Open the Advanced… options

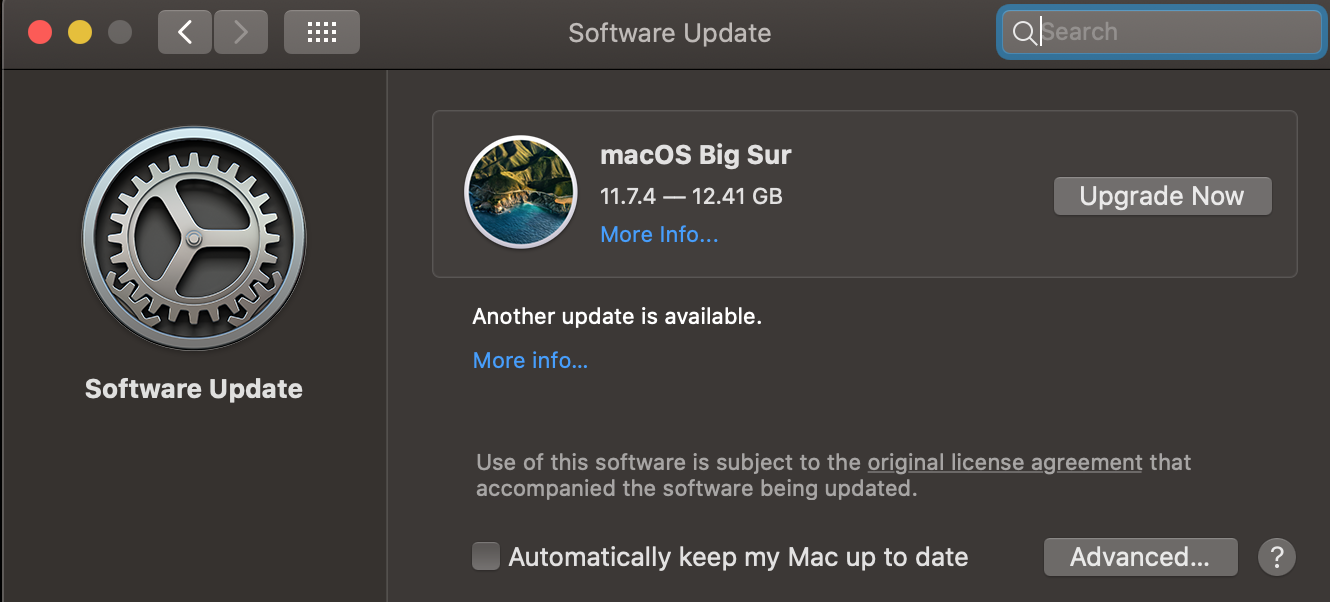(1140, 557)
